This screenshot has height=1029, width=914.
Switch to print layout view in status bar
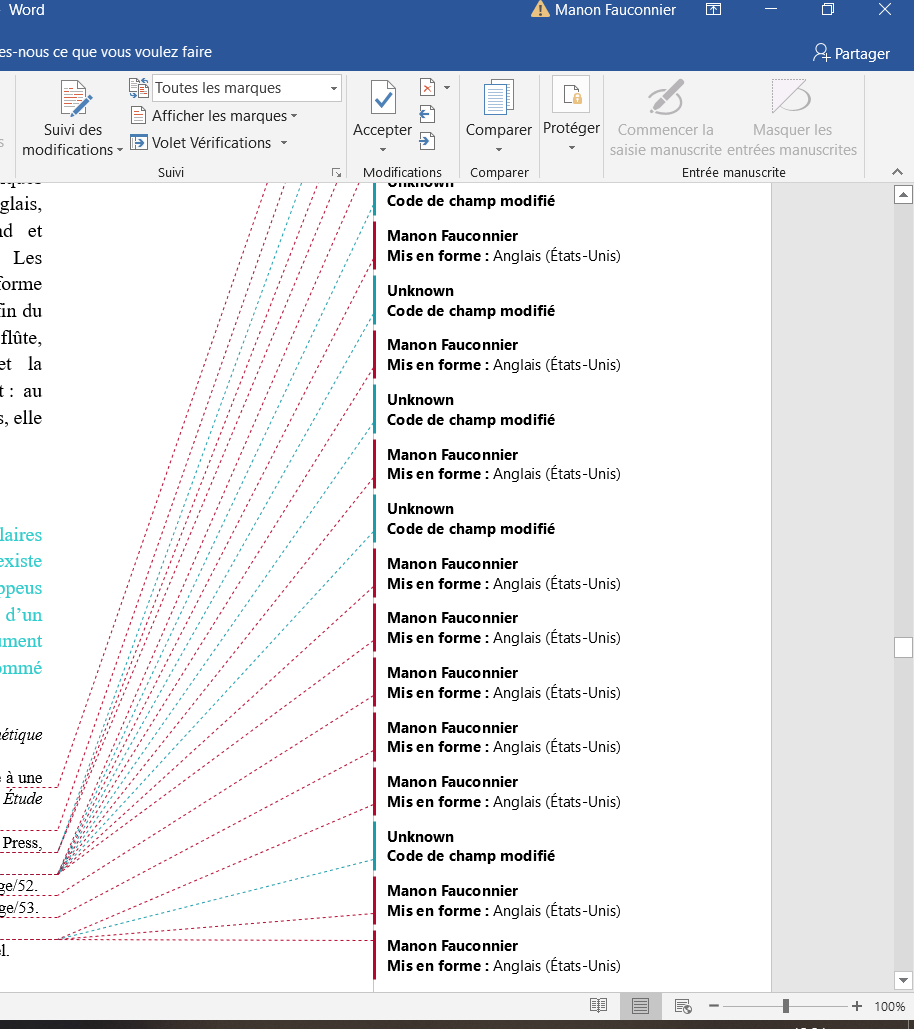tap(640, 1005)
